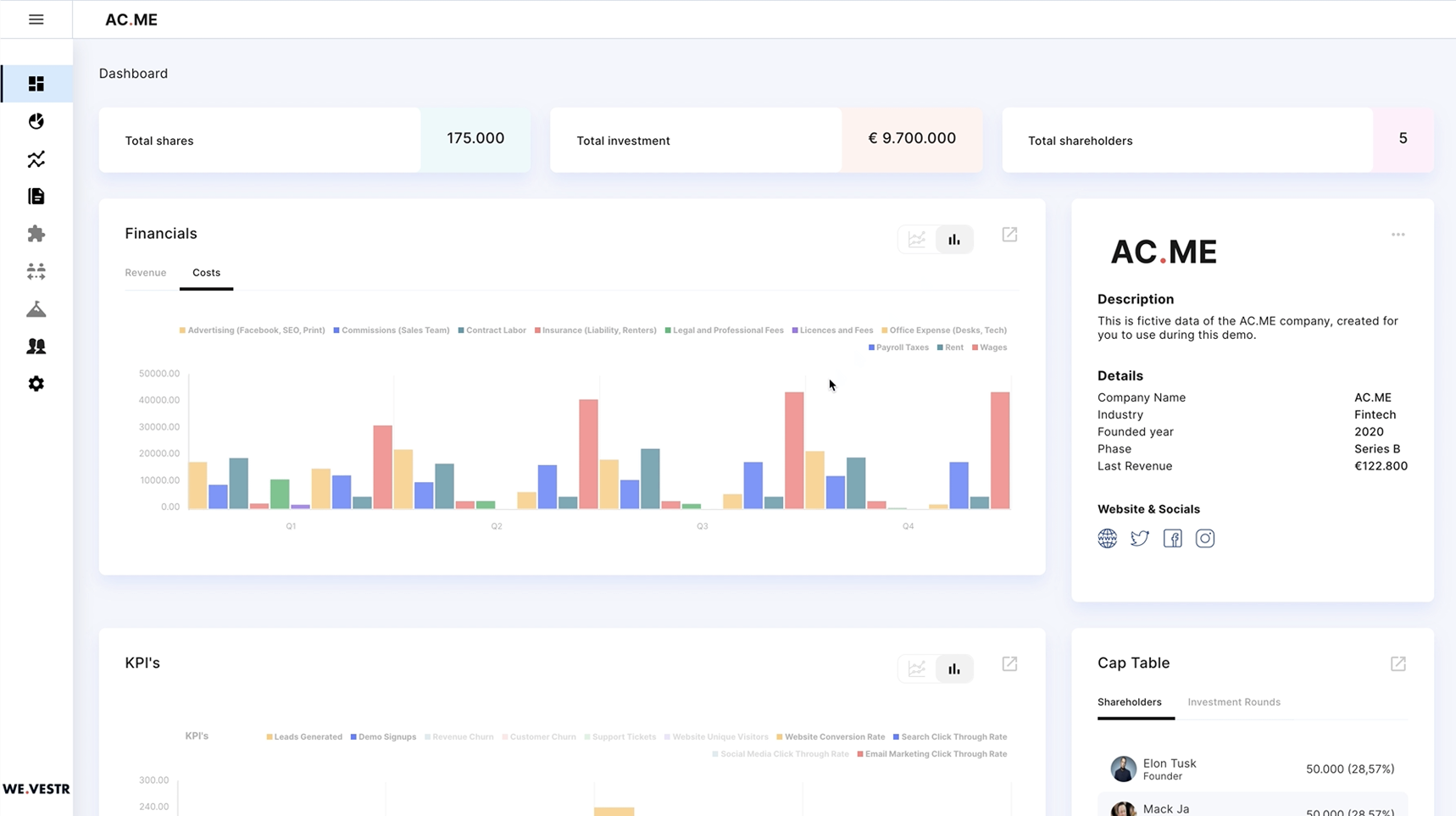Image resolution: width=1456 pixels, height=816 pixels.
Task: Hide the Wages legend series in Financials
Action: tap(988, 347)
